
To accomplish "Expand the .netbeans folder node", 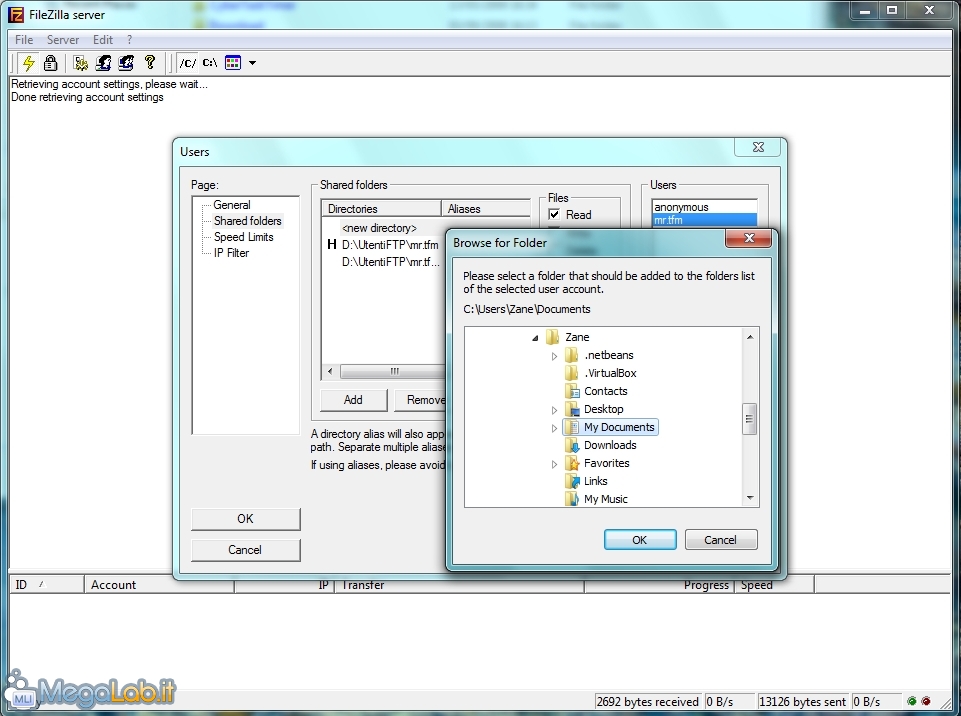I will [x=554, y=356].
